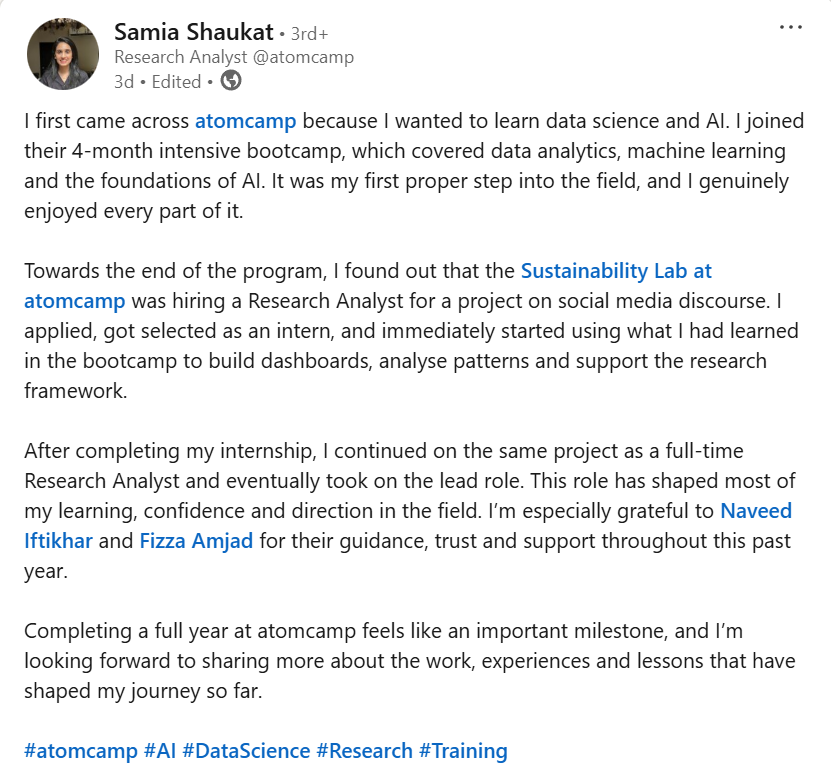Select the #Research hashtag
Screen dimensions: 831x771
pyautogui.click(x=364, y=750)
